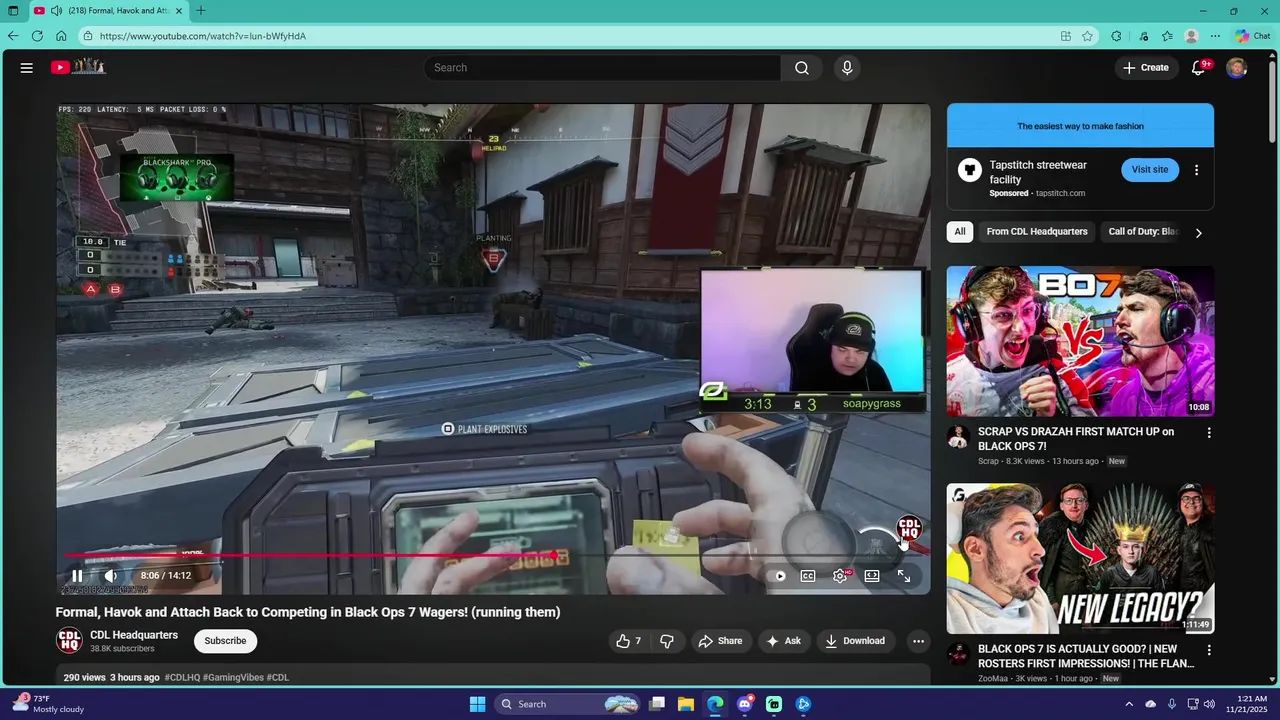
Task: Open ZooMaa channel avatar in recommendations
Action: coord(958,655)
